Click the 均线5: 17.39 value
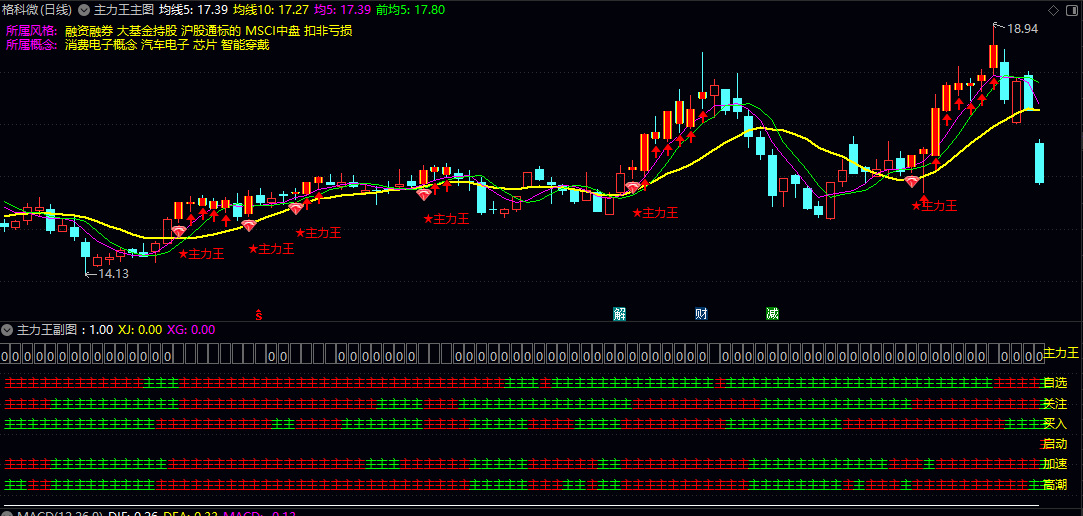The height and width of the screenshot is (516, 1083). 193,10
